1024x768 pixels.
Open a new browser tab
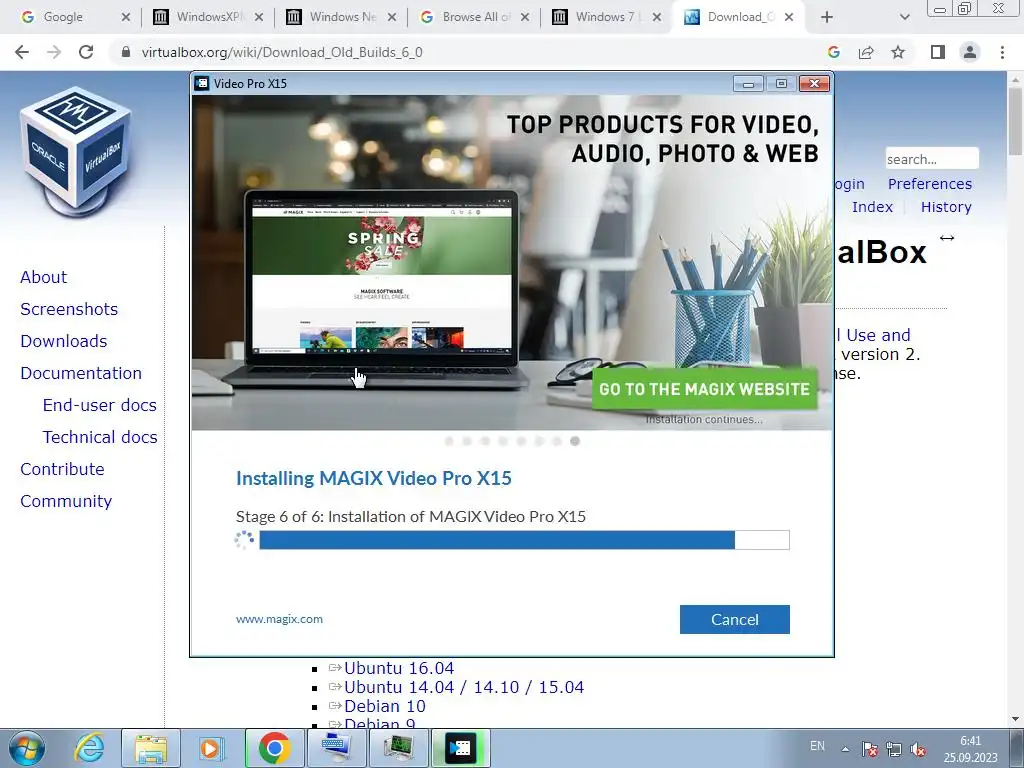(x=827, y=17)
